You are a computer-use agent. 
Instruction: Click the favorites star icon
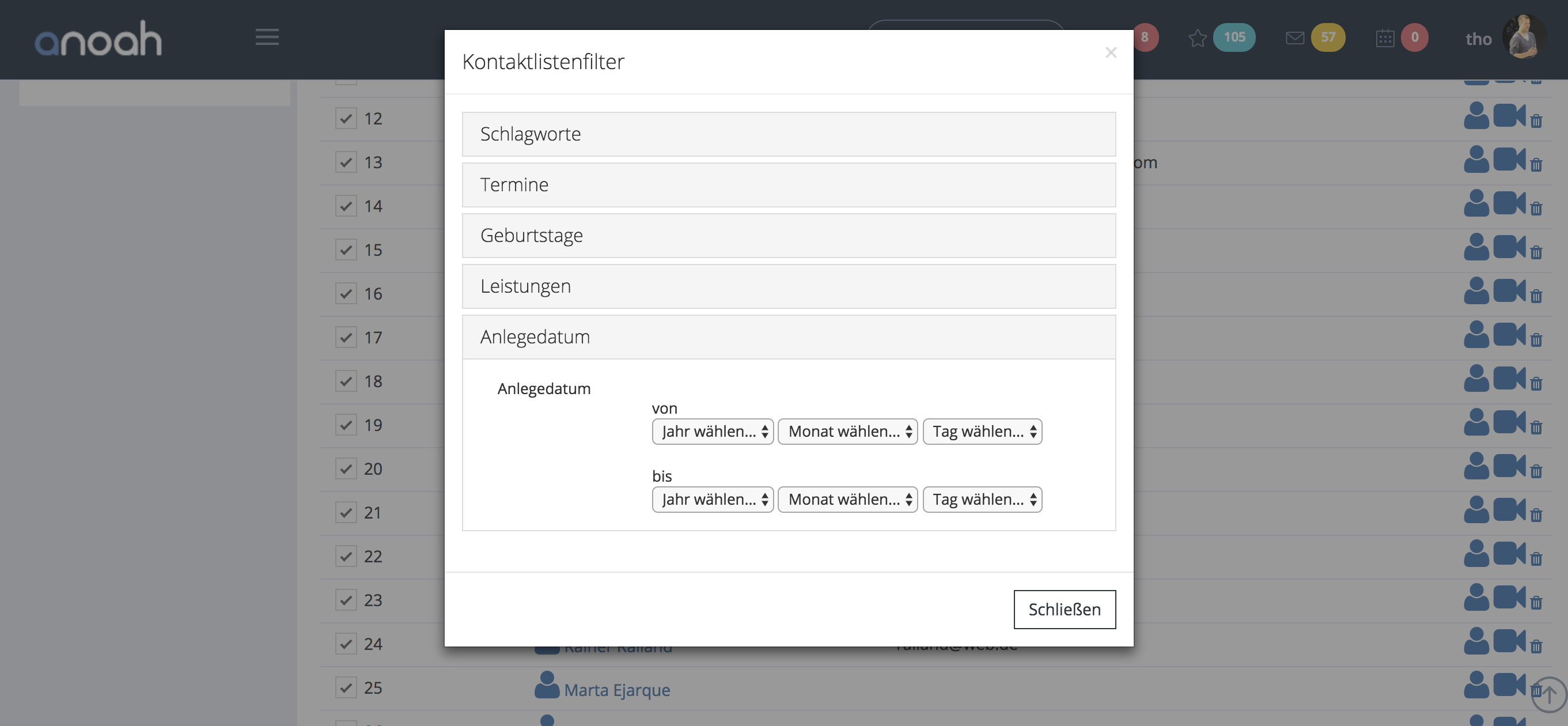point(1197,38)
